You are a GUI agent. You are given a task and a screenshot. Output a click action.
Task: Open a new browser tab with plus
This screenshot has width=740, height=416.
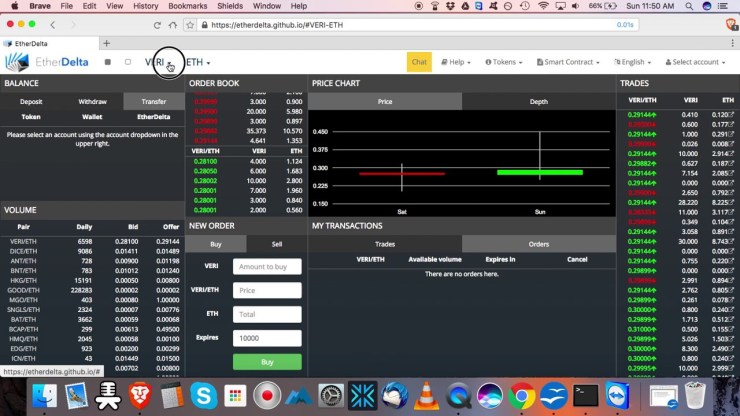click(x=107, y=43)
